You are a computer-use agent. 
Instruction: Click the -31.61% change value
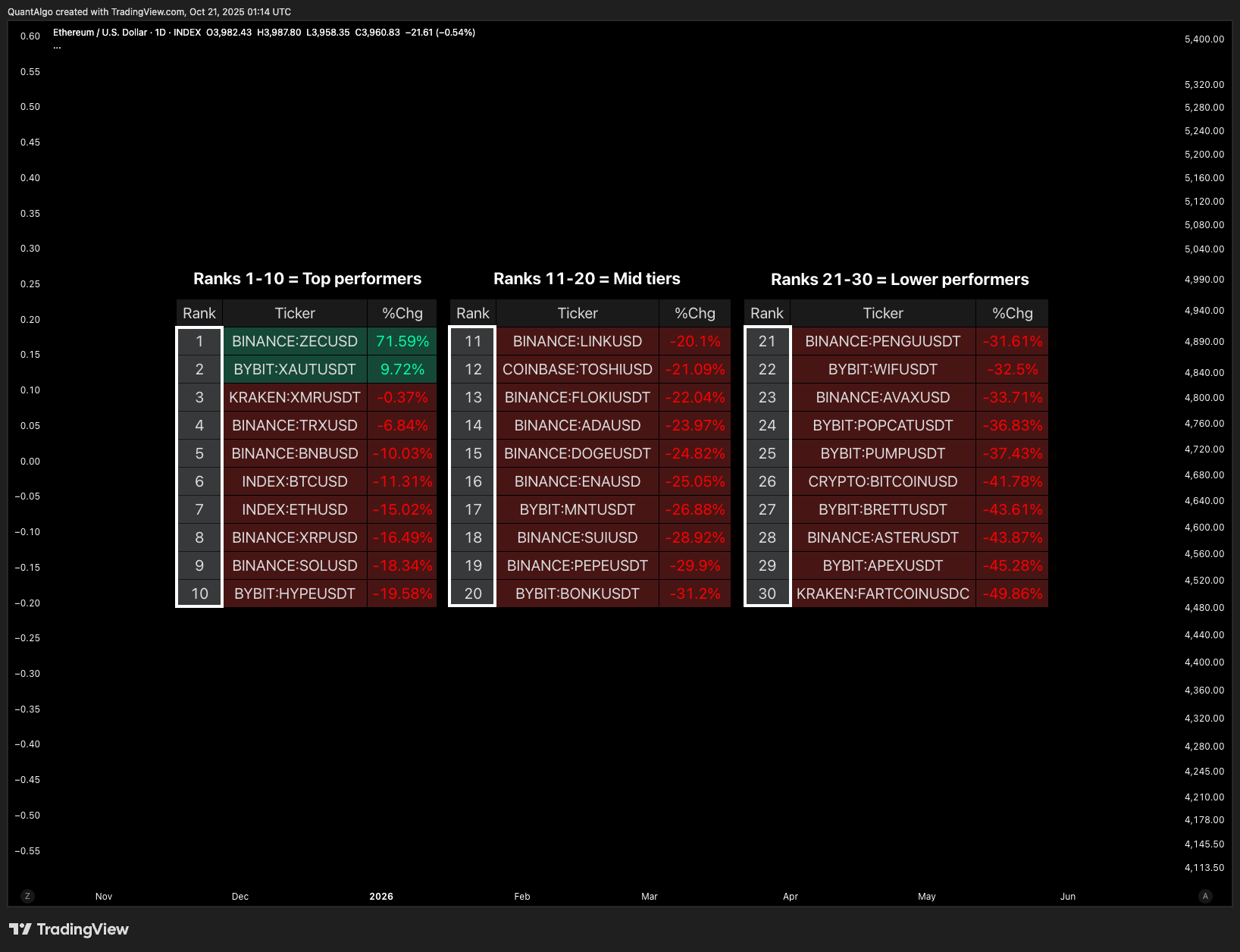pos(1013,341)
